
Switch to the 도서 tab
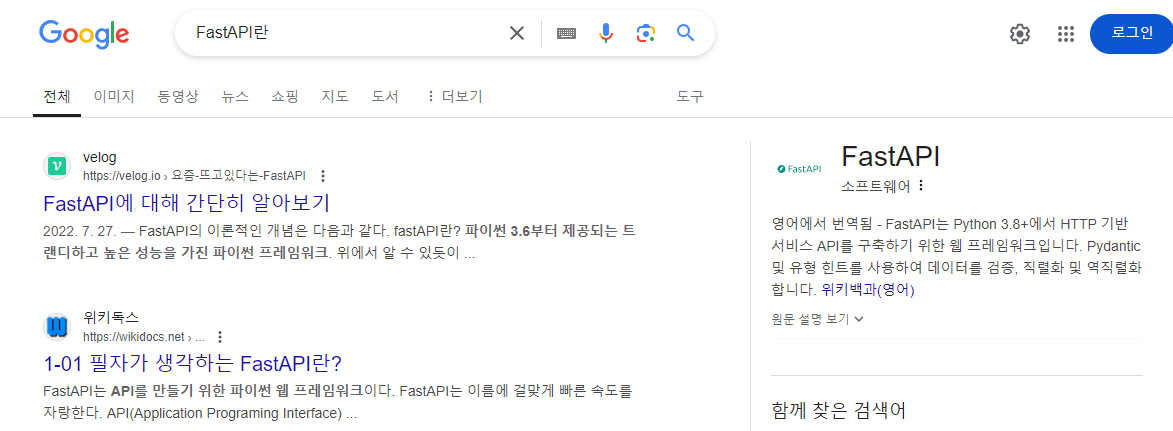(x=385, y=97)
